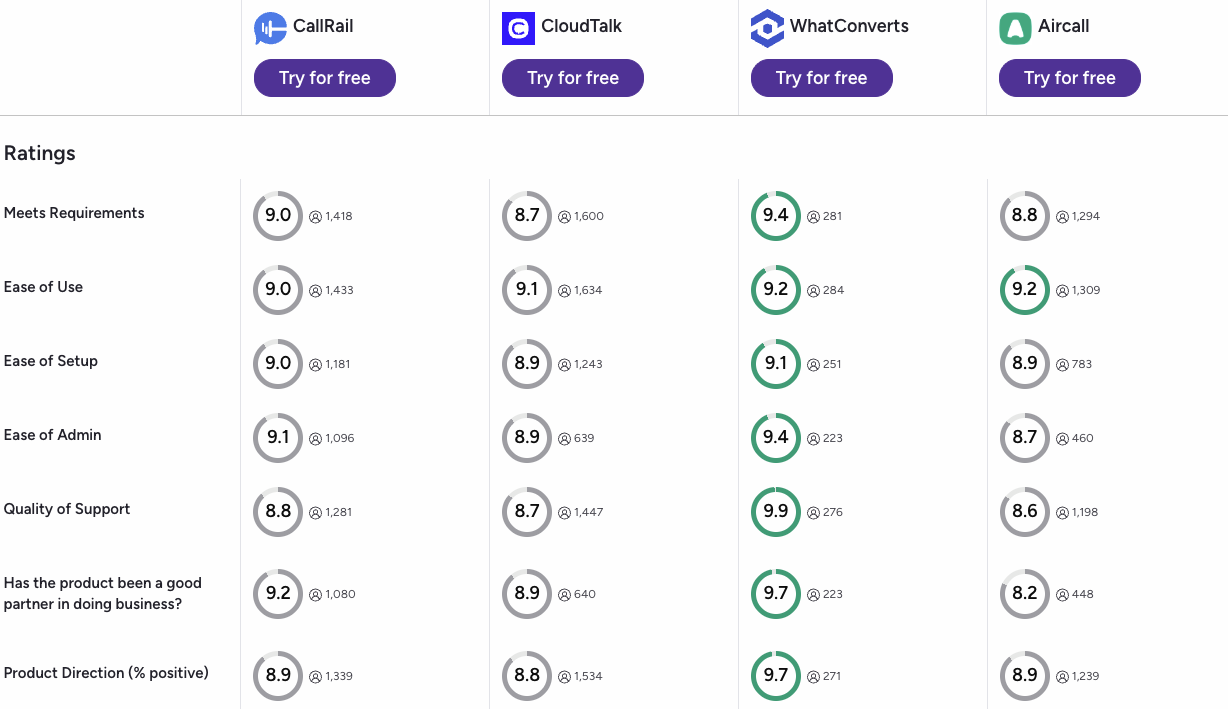The image size is (1228, 709).
Task: Click the WhatConverts logo icon
Action: tap(767, 28)
